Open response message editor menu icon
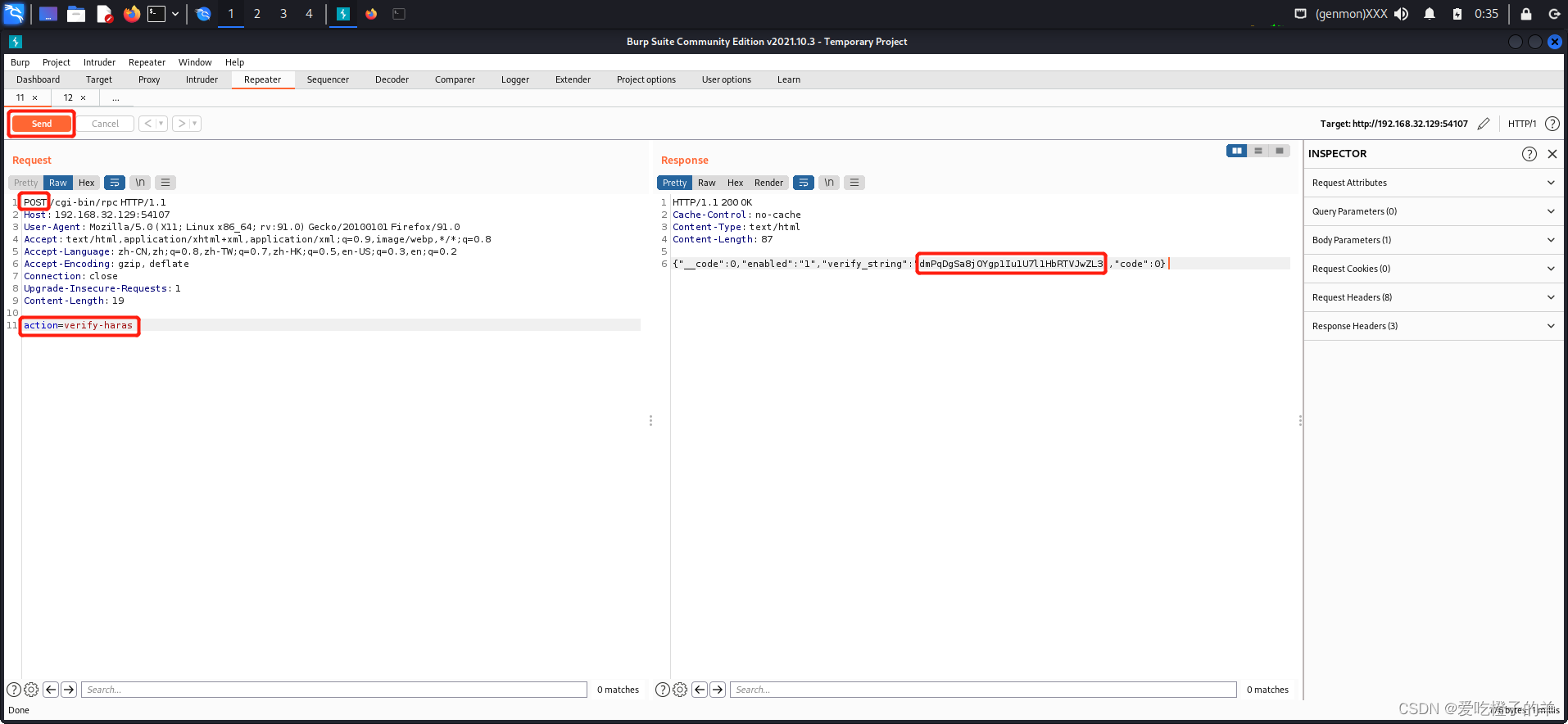The height and width of the screenshot is (724, 1568). (x=854, y=183)
